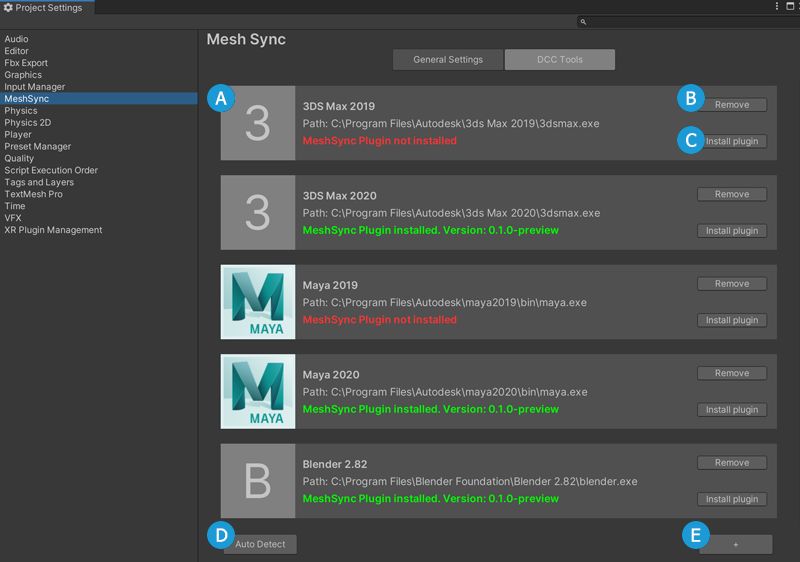The image size is (800, 562).
Task: Click the Auto Detect button
Action: [260, 544]
